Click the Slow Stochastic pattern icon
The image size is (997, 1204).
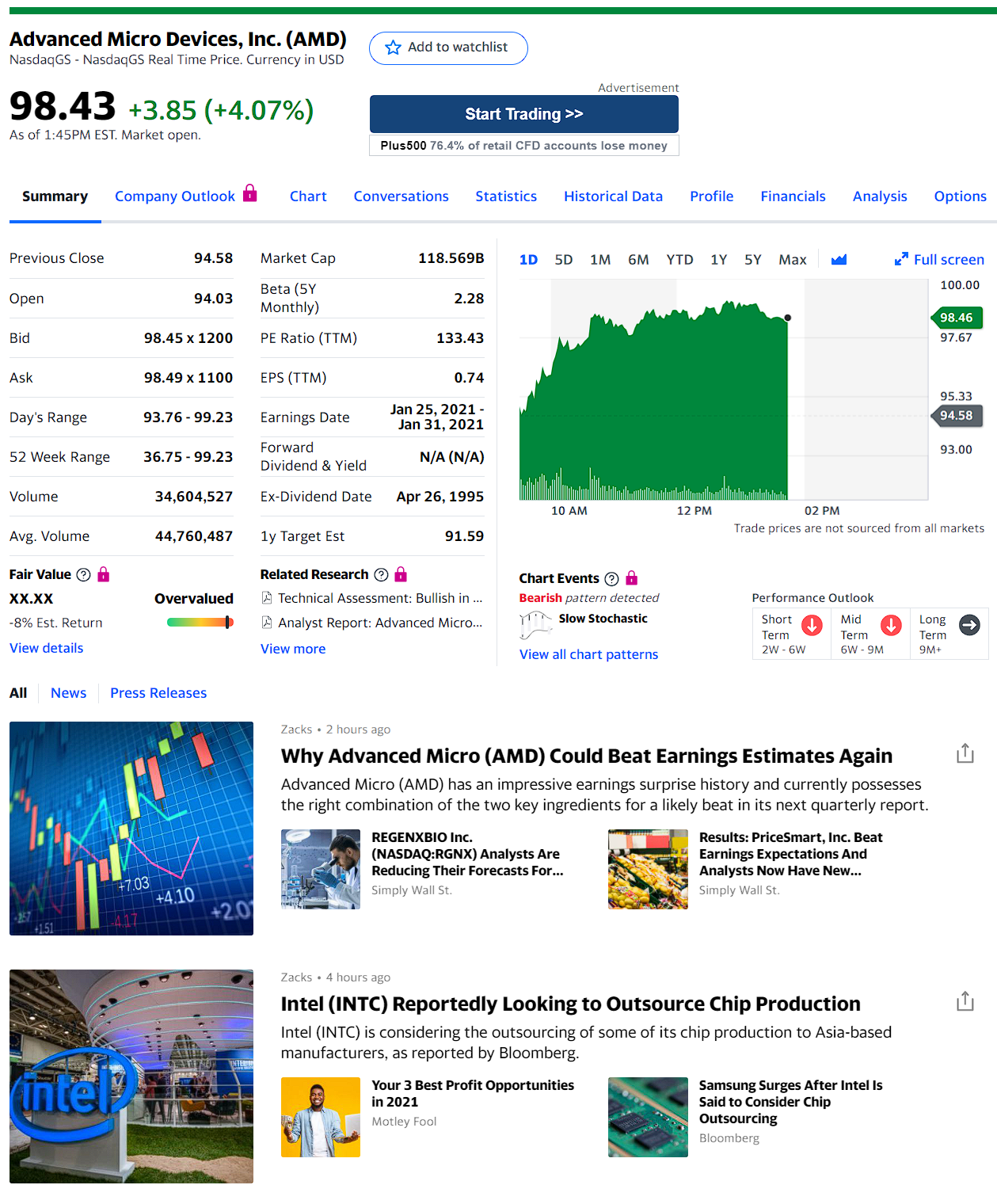536,625
